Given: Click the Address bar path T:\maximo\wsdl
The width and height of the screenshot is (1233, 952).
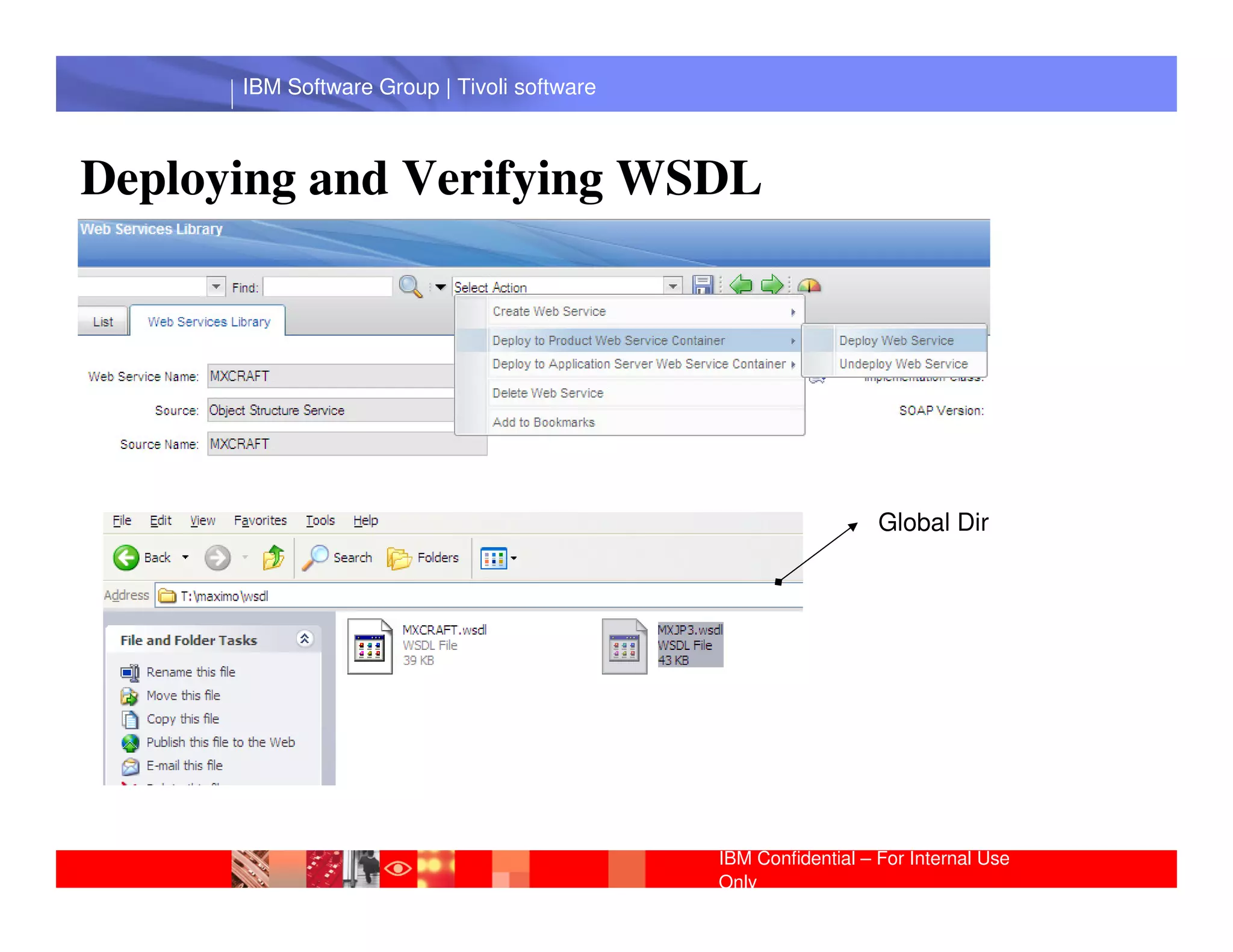Looking at the screenshot, I should [224, 596].
